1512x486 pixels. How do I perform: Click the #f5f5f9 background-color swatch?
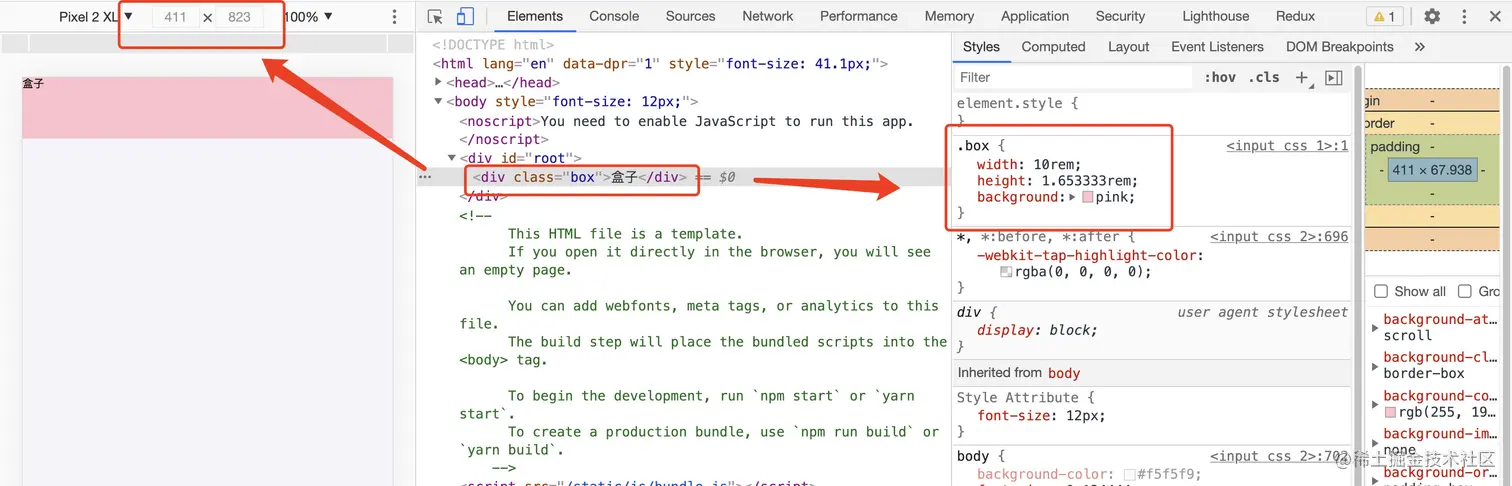(1129, 475)
